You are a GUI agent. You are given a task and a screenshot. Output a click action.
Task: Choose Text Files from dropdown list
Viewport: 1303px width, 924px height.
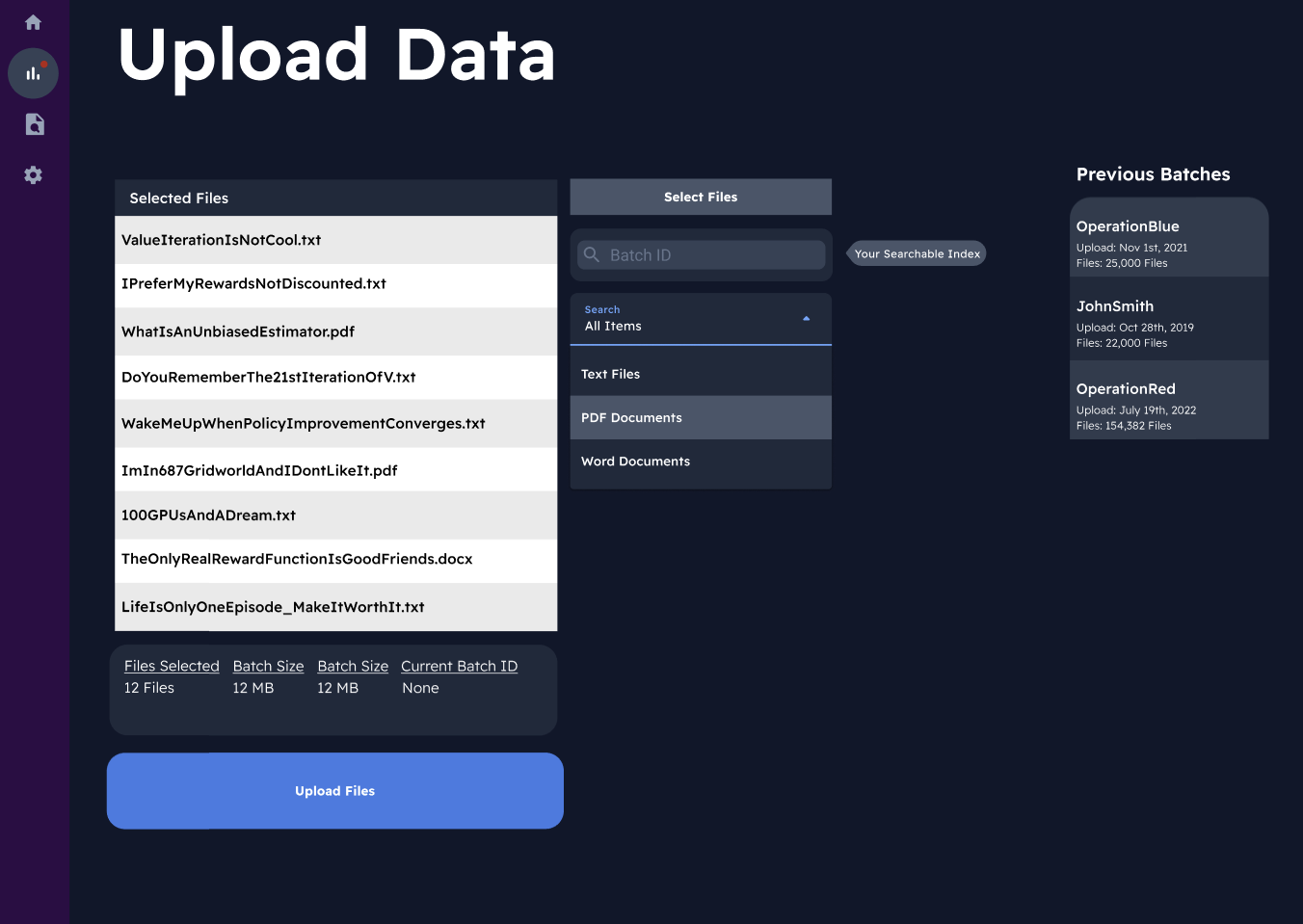pyautogui.click(x=701, y=374)
